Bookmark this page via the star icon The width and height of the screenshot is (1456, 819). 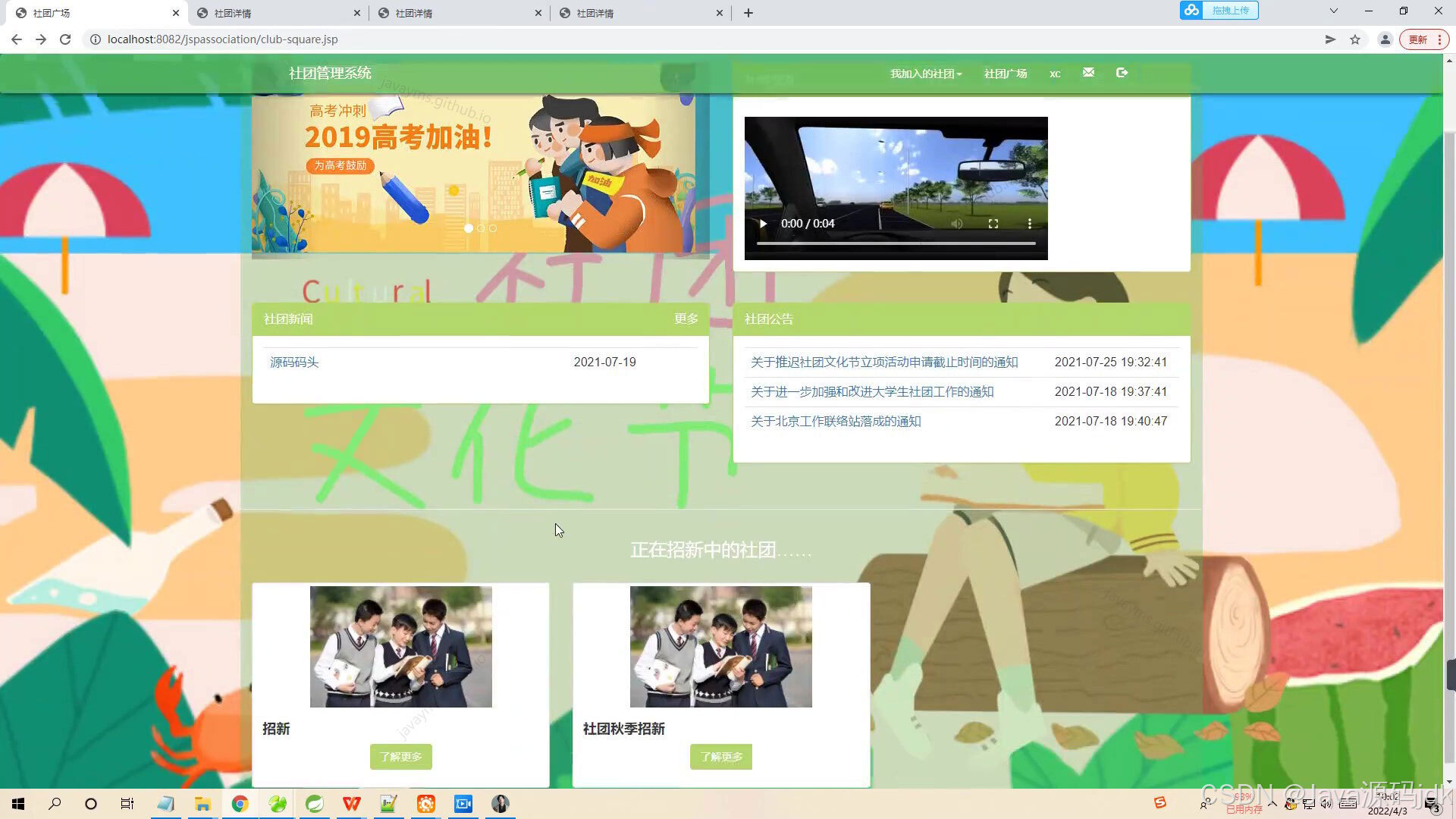[x=1355, y=39]
